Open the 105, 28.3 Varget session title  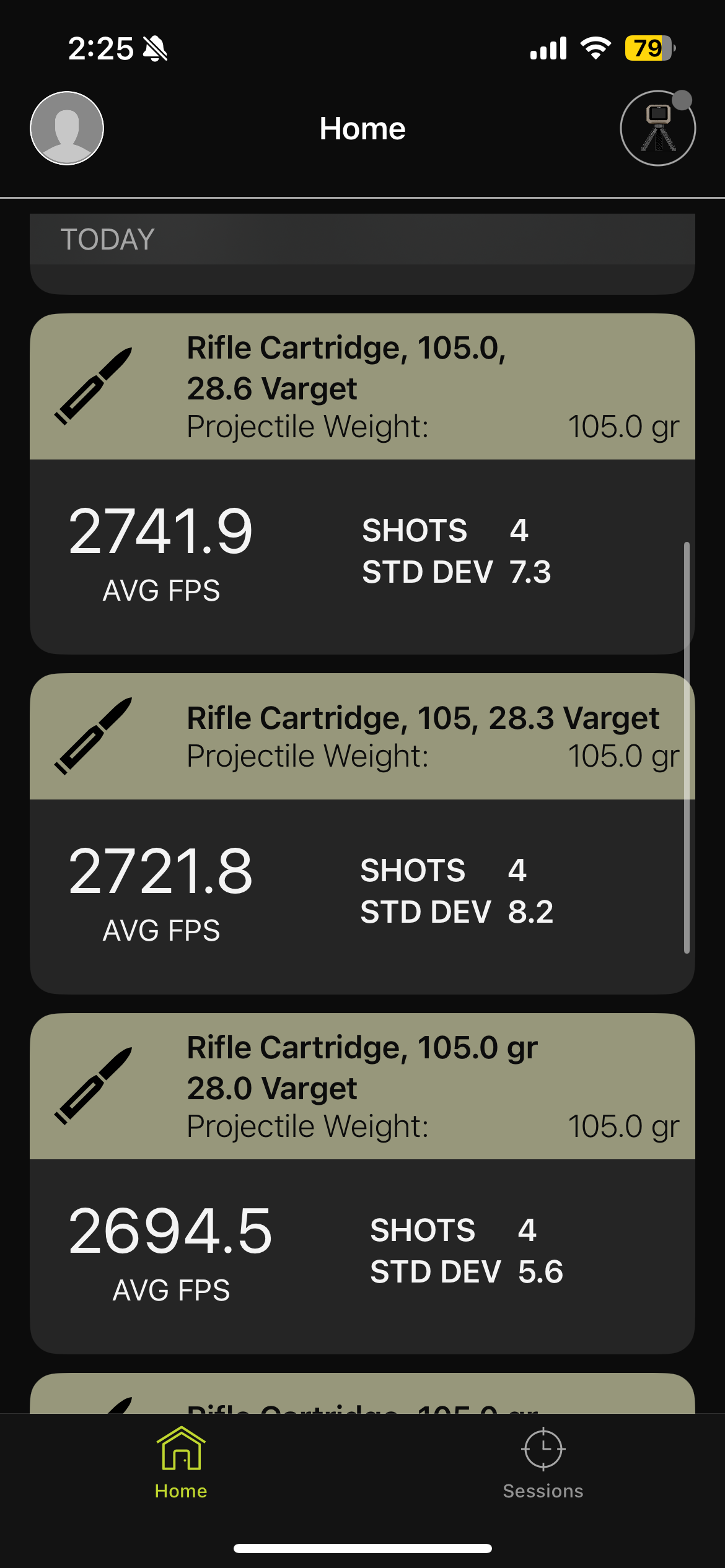click(423, 718)
